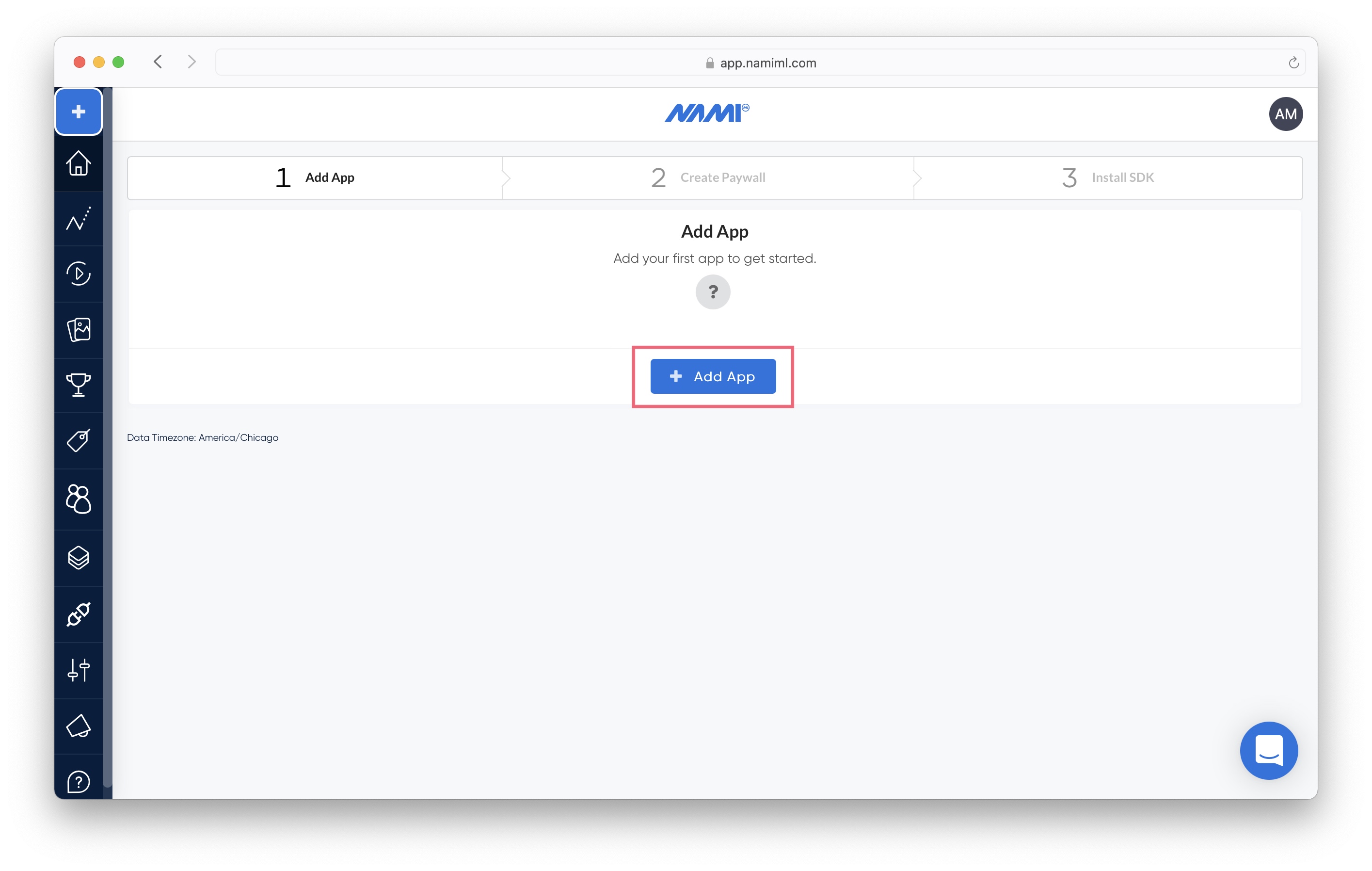Screen dimensions: 1372x871
Task: Open the Home icon in sidebar
Action: click(x=79, y=163)
